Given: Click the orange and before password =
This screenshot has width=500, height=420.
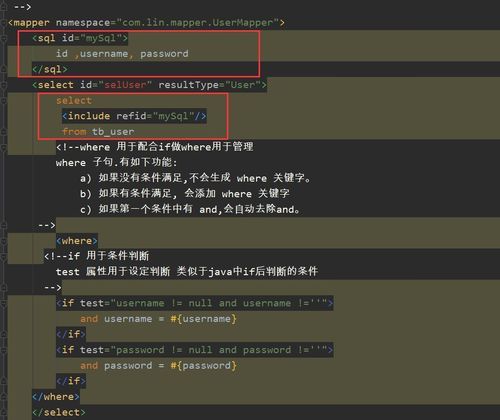Looking at the screenshot, I should pyautogui.click(x=89, y=366).
